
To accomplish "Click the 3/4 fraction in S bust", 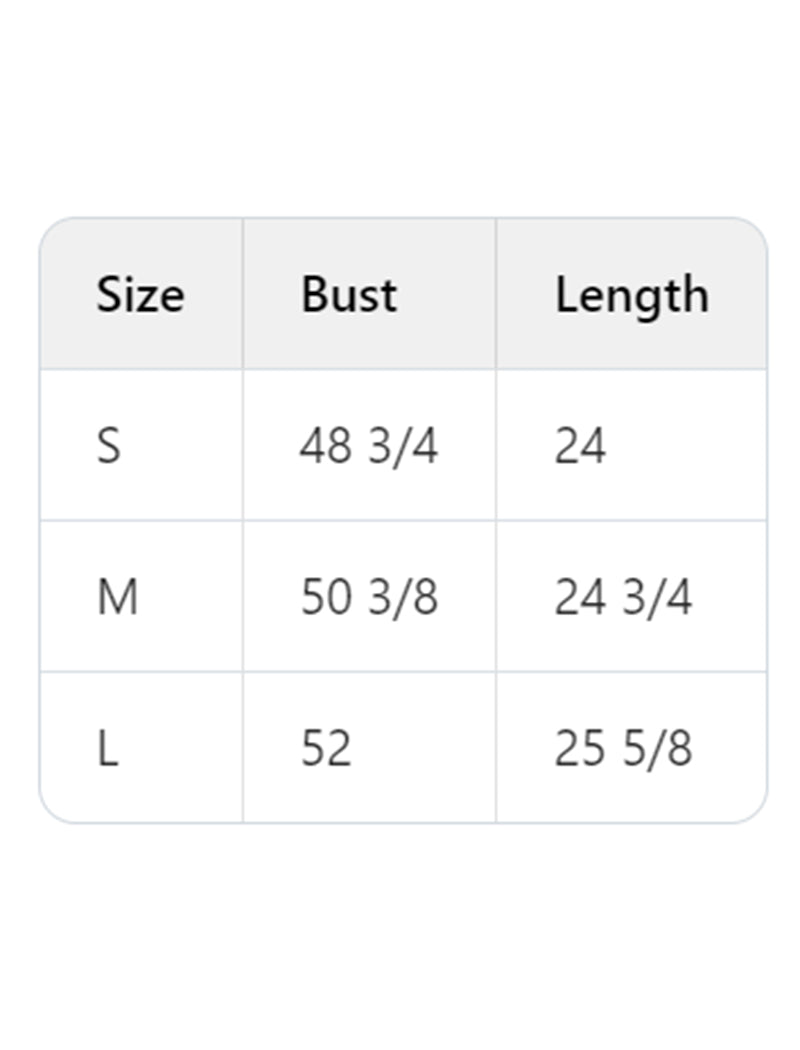I will [x=403, y=446].
